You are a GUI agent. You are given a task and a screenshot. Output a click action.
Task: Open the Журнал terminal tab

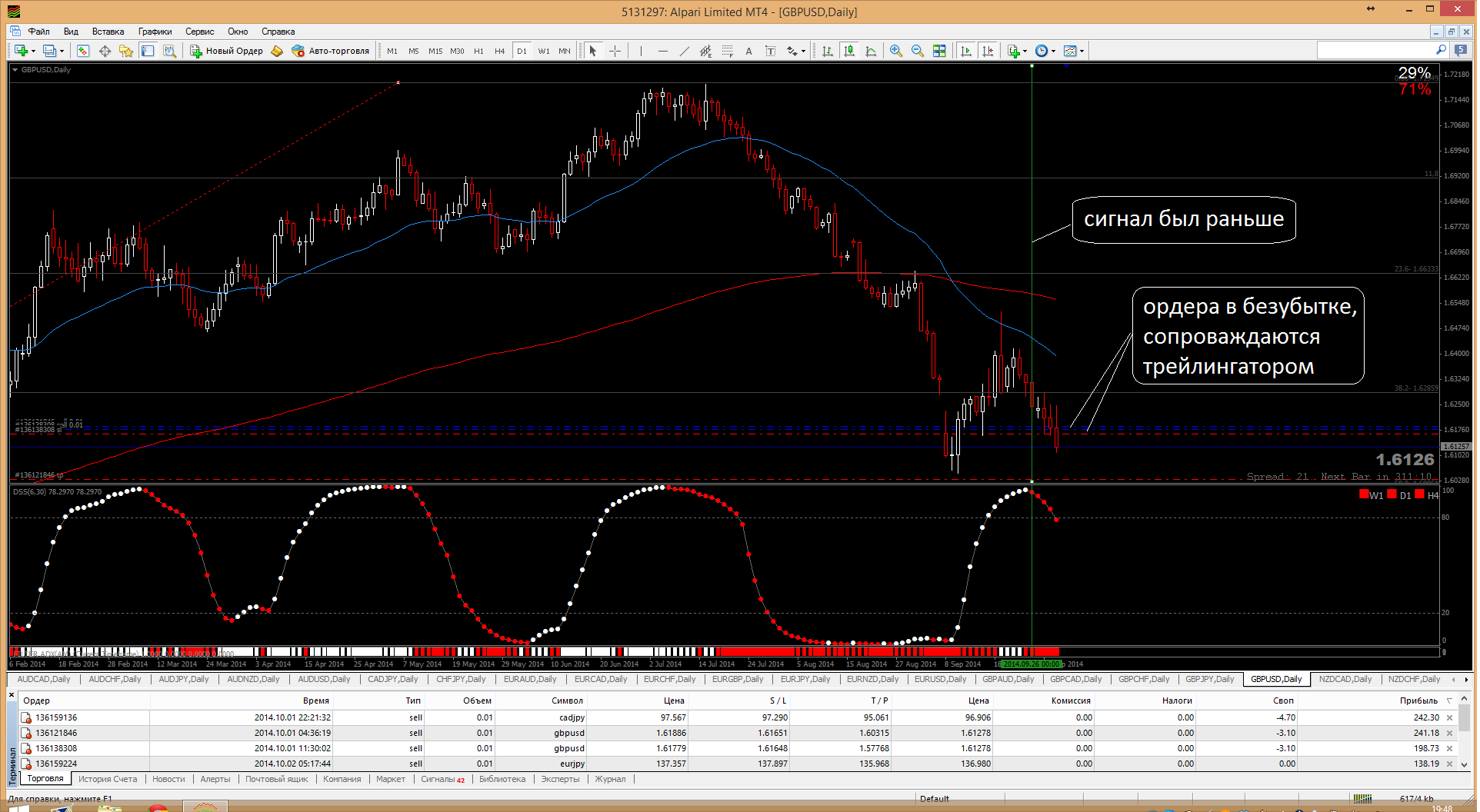610,779
